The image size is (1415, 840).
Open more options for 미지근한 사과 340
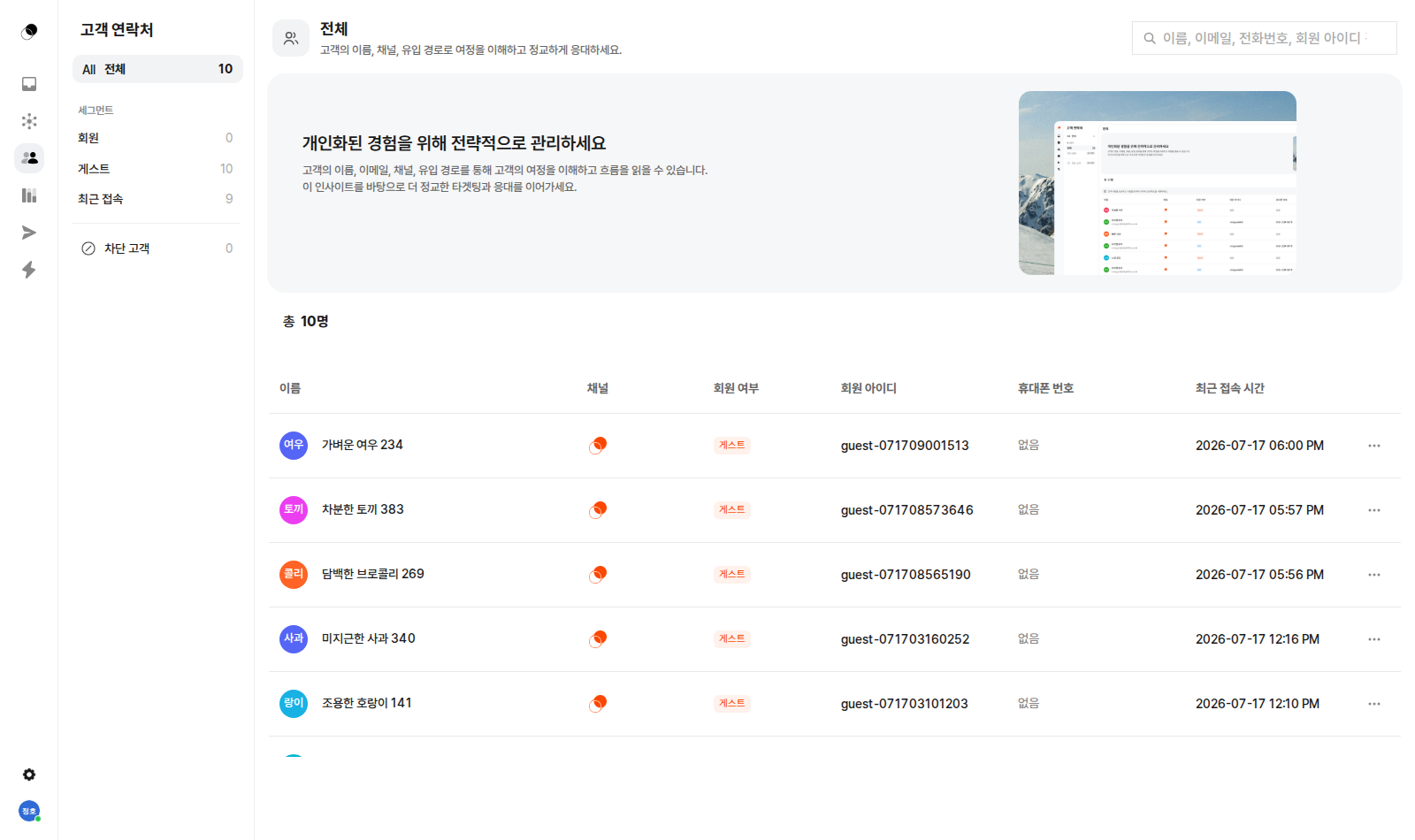click(x=1374, y=639)
